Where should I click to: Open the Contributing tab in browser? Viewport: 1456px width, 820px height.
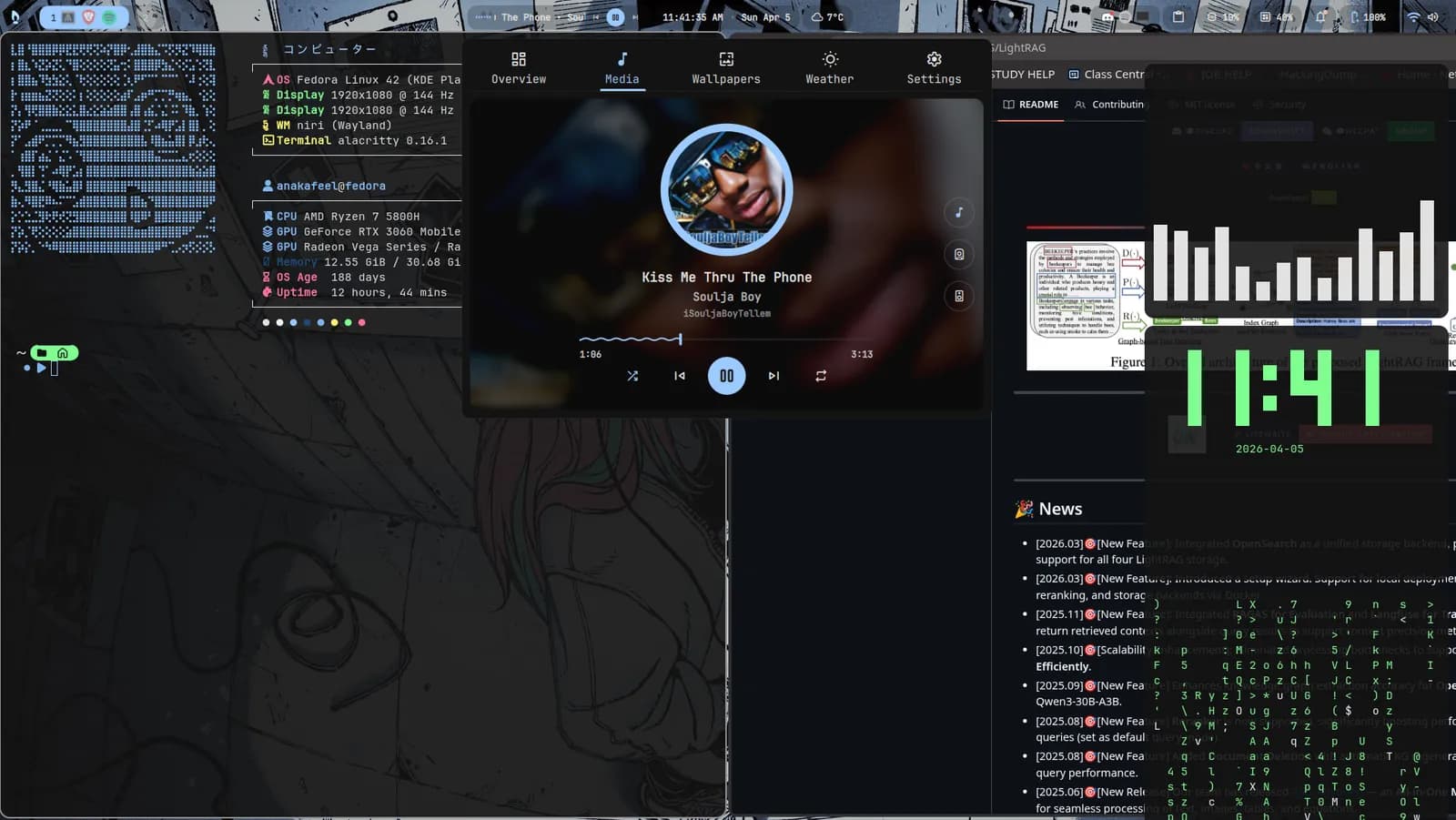(1109, 105)
